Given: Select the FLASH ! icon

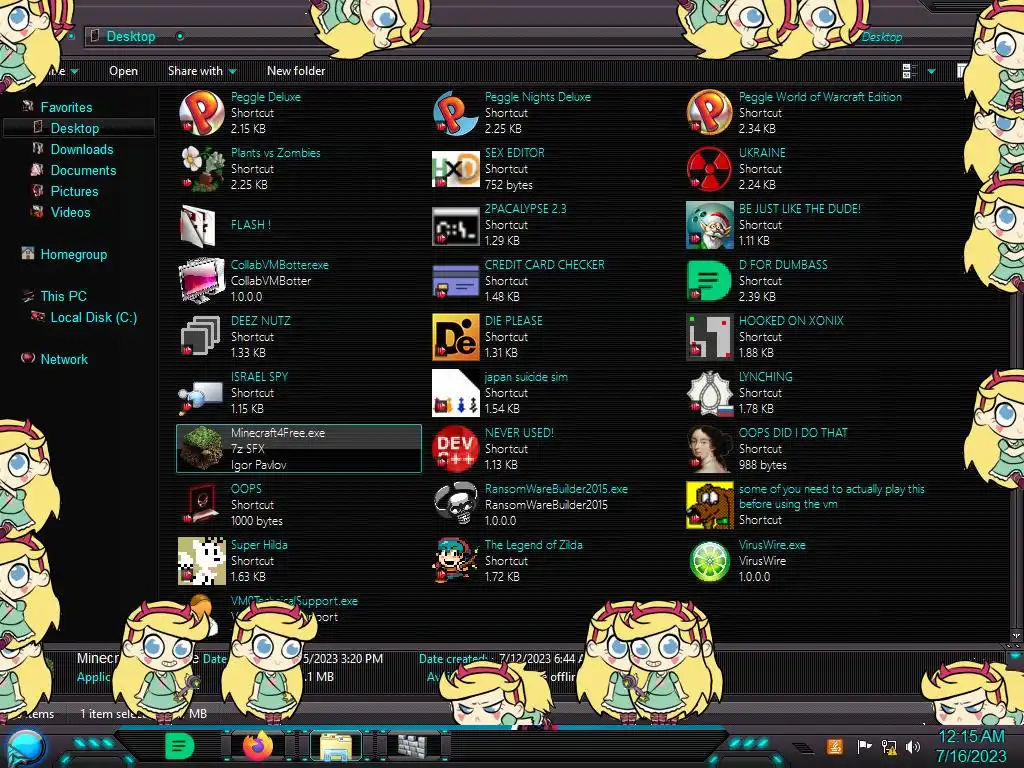Looking at the screenshot, I should coord(198,225).
